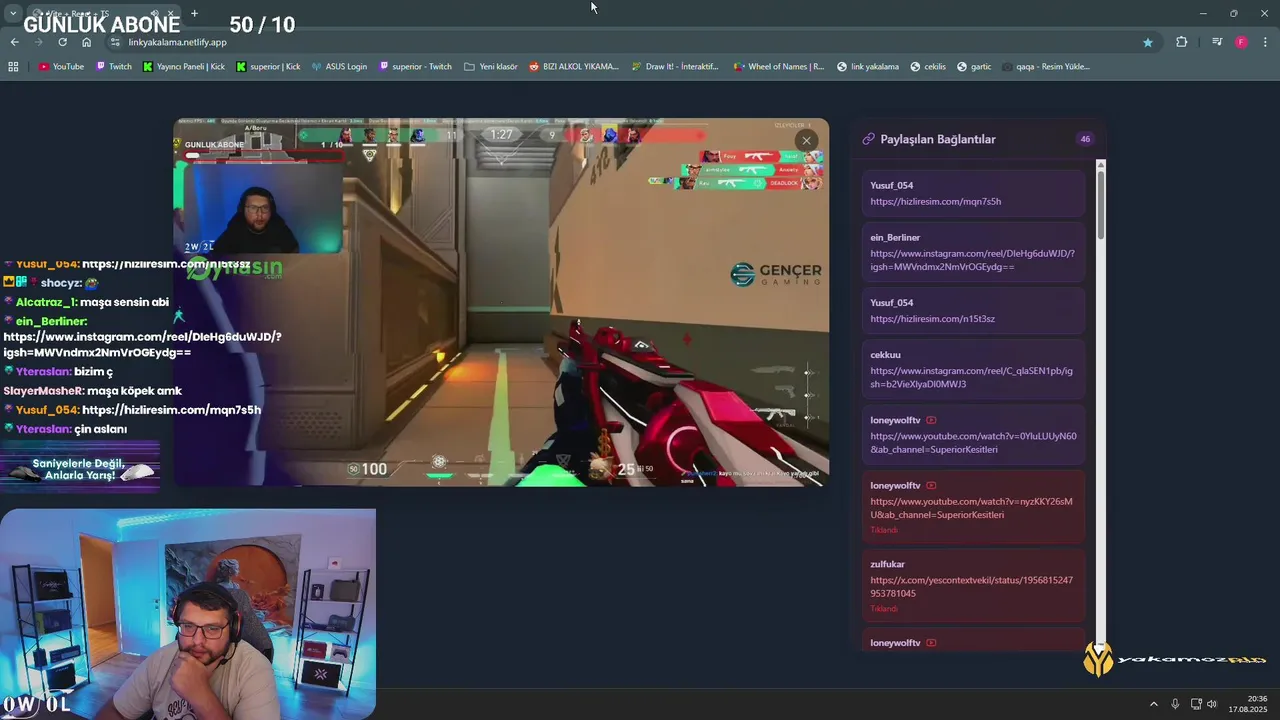The image size is (1280, 720).
Task: Open the cekilis bookmark
Action: [928, 67]
